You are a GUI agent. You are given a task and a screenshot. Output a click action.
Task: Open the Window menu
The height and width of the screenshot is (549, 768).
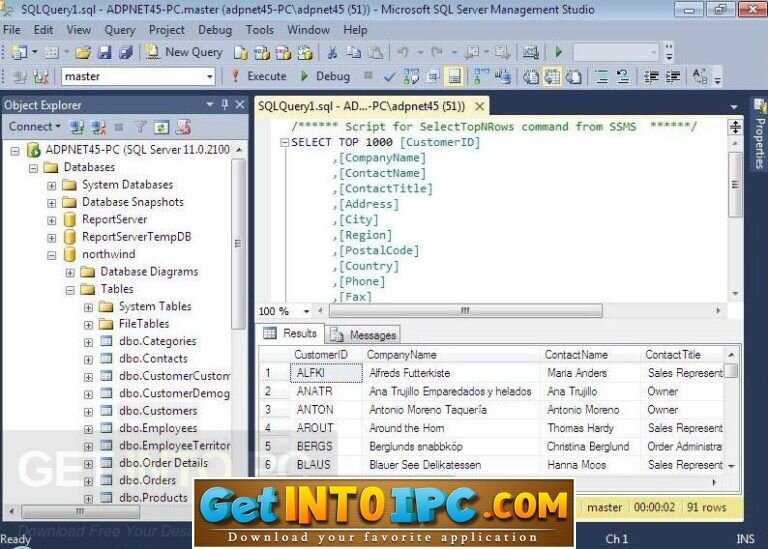[308, 30]
